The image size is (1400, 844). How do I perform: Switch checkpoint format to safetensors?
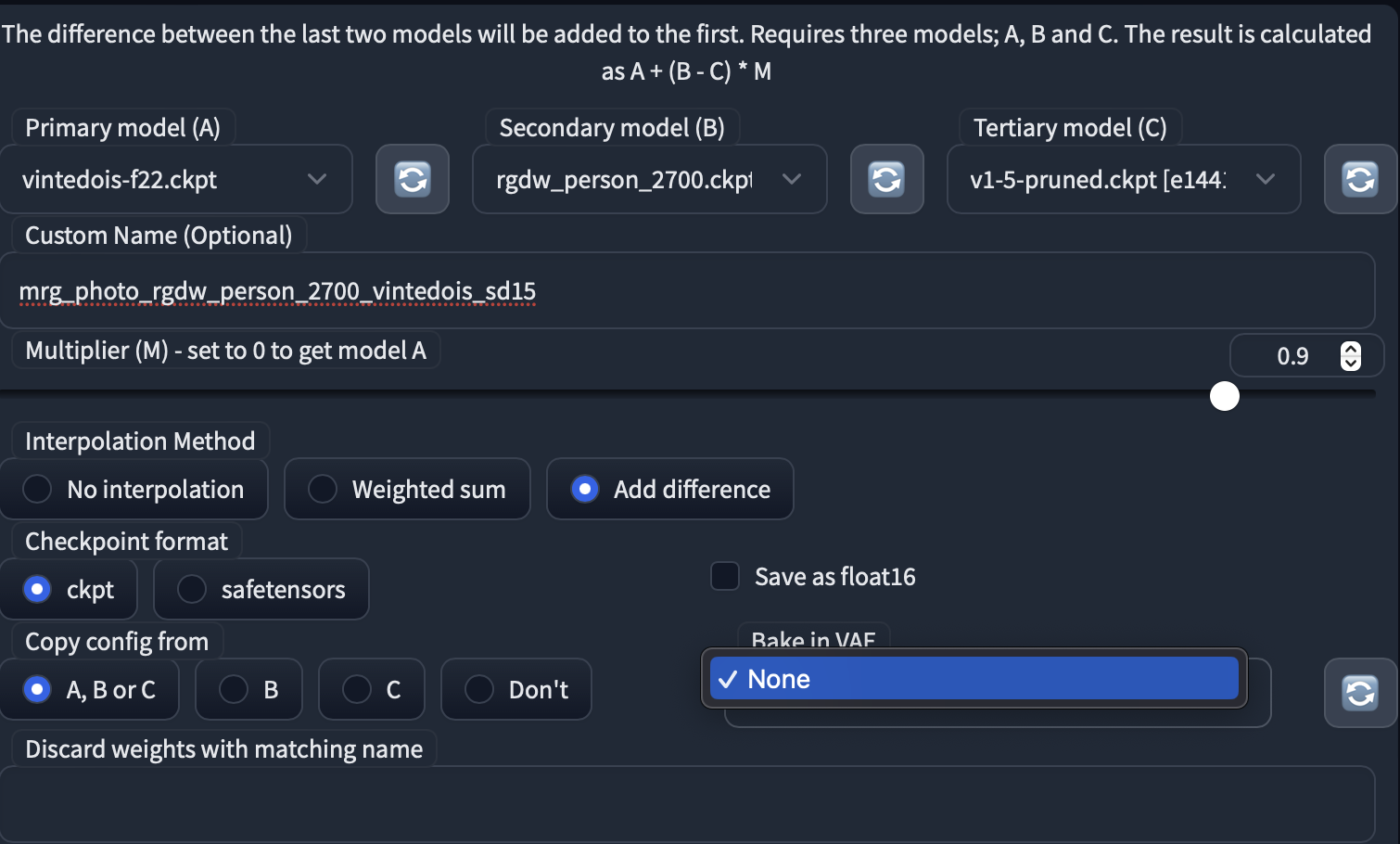192,589
